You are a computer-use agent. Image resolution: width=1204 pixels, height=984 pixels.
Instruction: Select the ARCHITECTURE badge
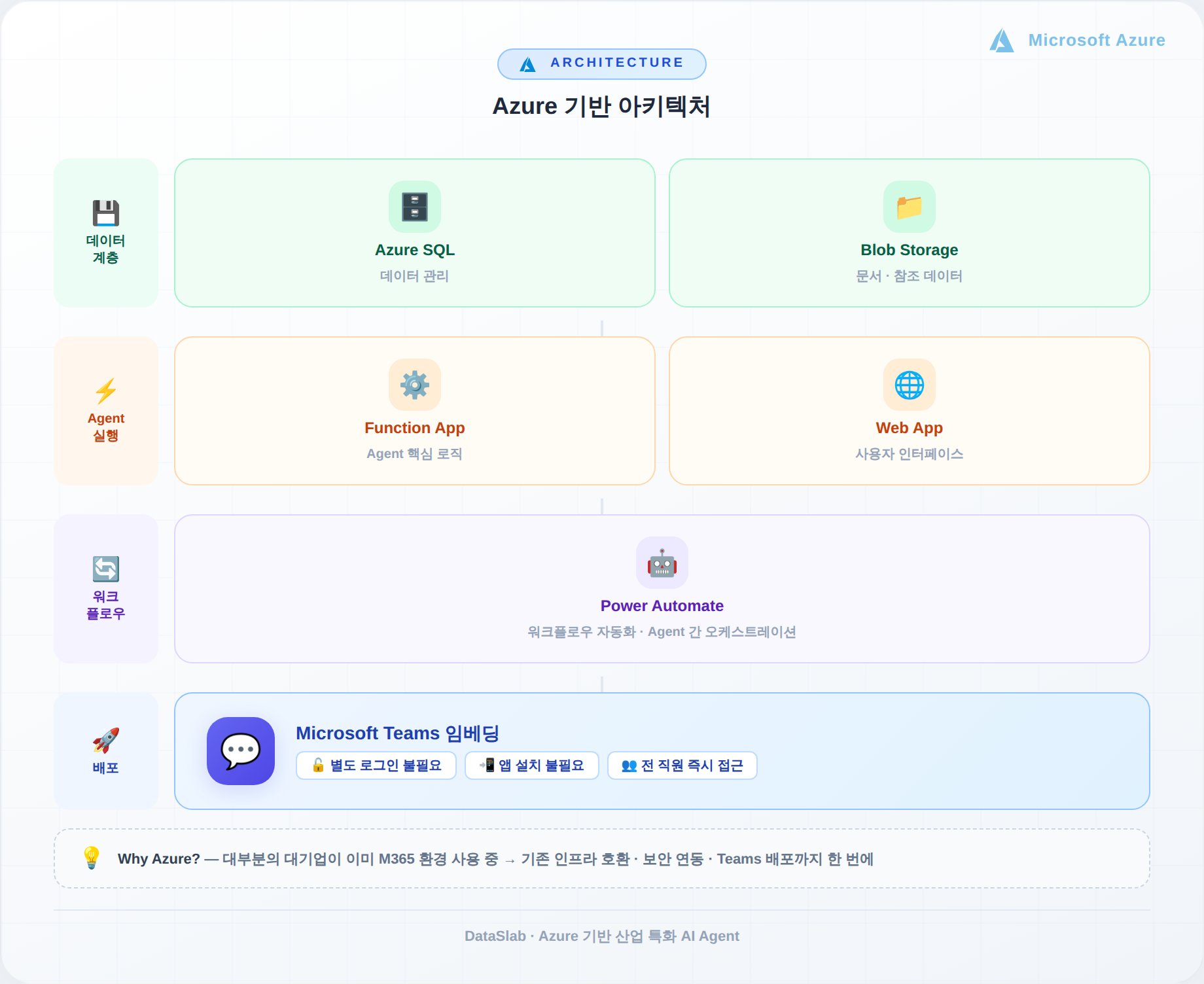point(602,64)
